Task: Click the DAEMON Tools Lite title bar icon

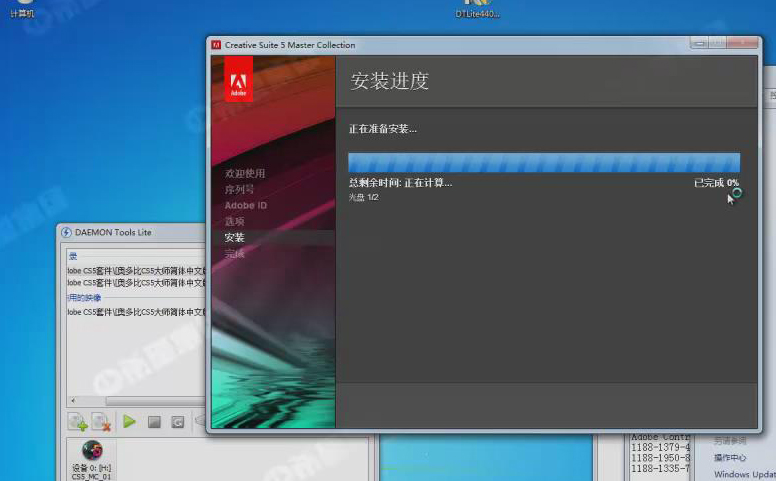Action: click(x=65, y=232)
